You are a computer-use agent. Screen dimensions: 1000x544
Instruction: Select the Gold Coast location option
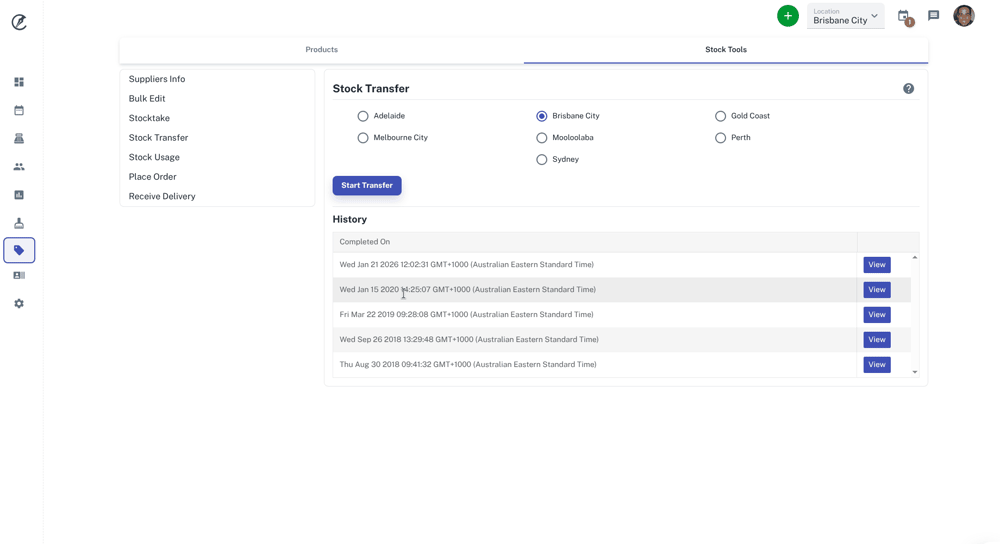(720, 116)
